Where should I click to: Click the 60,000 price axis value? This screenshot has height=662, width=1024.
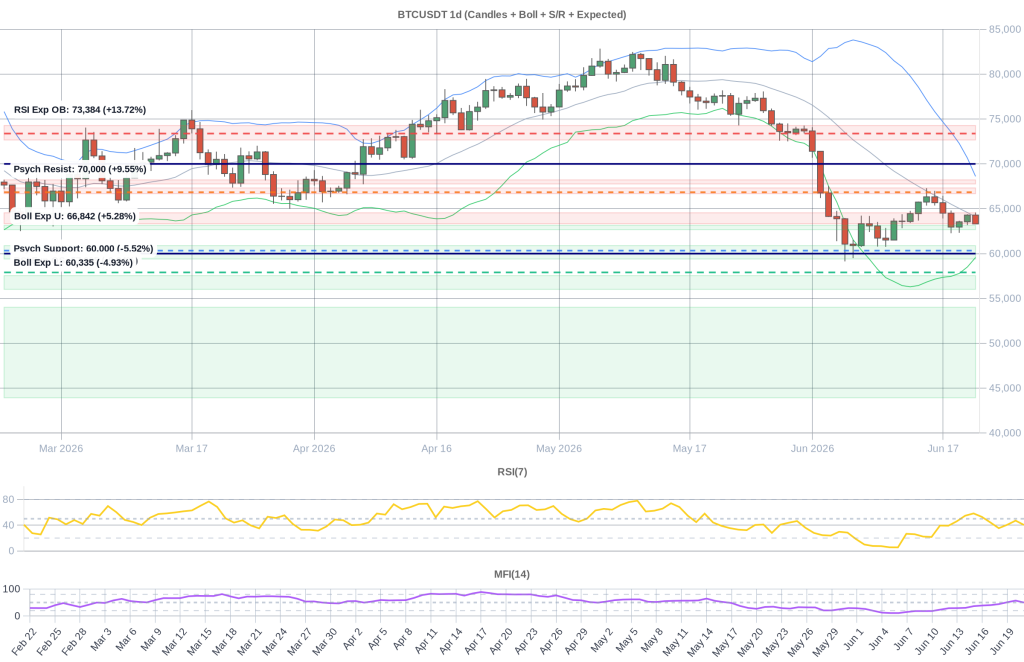[x=1004, y=254]
